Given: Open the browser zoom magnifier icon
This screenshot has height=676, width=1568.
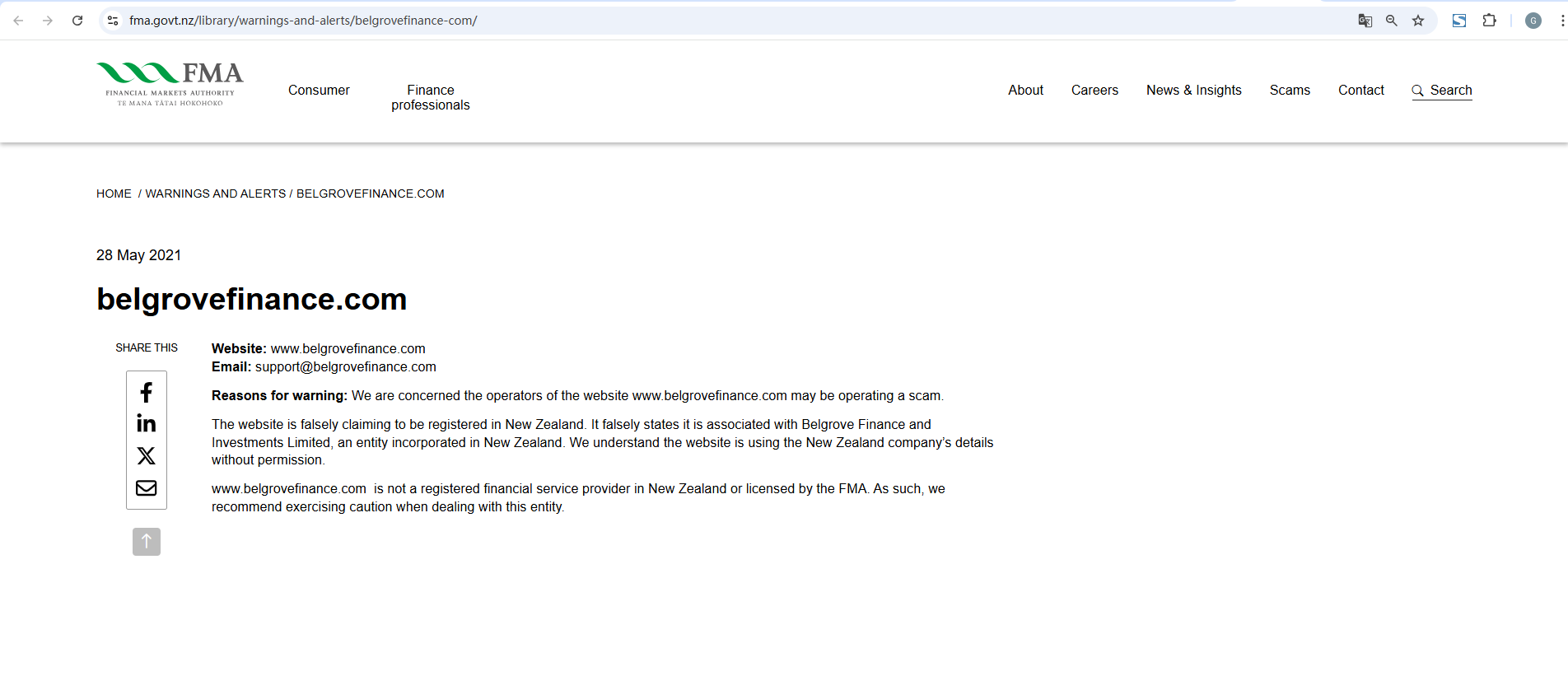Looking at the screenshot, I should point(1392,21).
